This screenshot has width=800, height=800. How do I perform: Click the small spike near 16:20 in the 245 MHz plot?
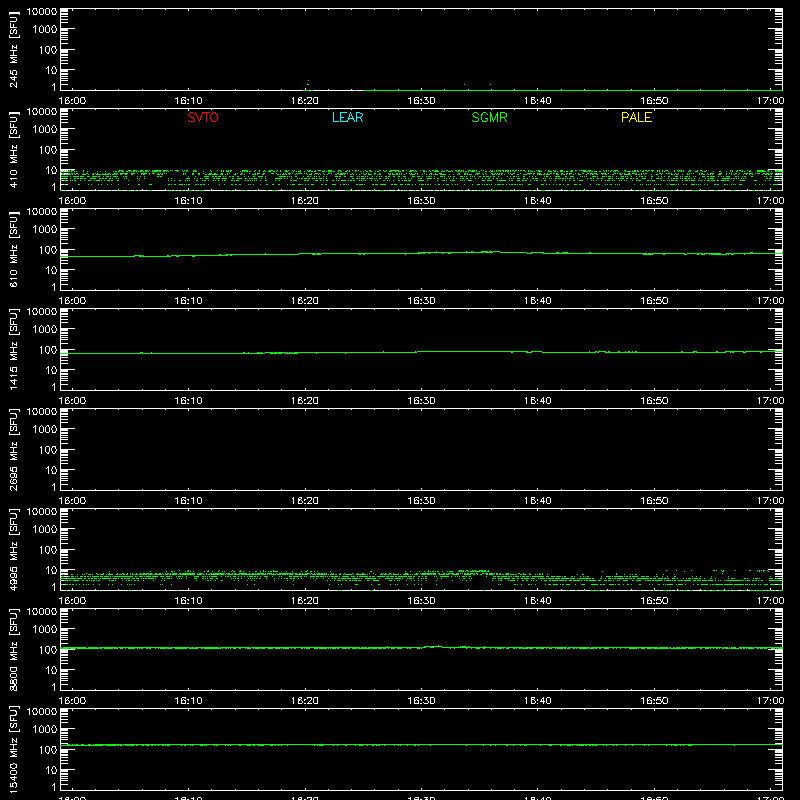pyautogui.click(x=308, y=83)
